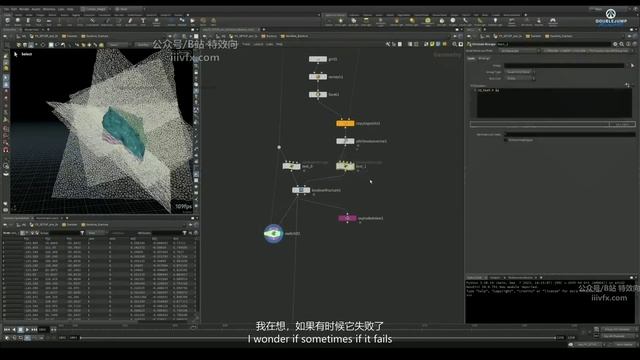Switch to the Code tab in parameters
The image size is (640, 360).
point(471,58)
